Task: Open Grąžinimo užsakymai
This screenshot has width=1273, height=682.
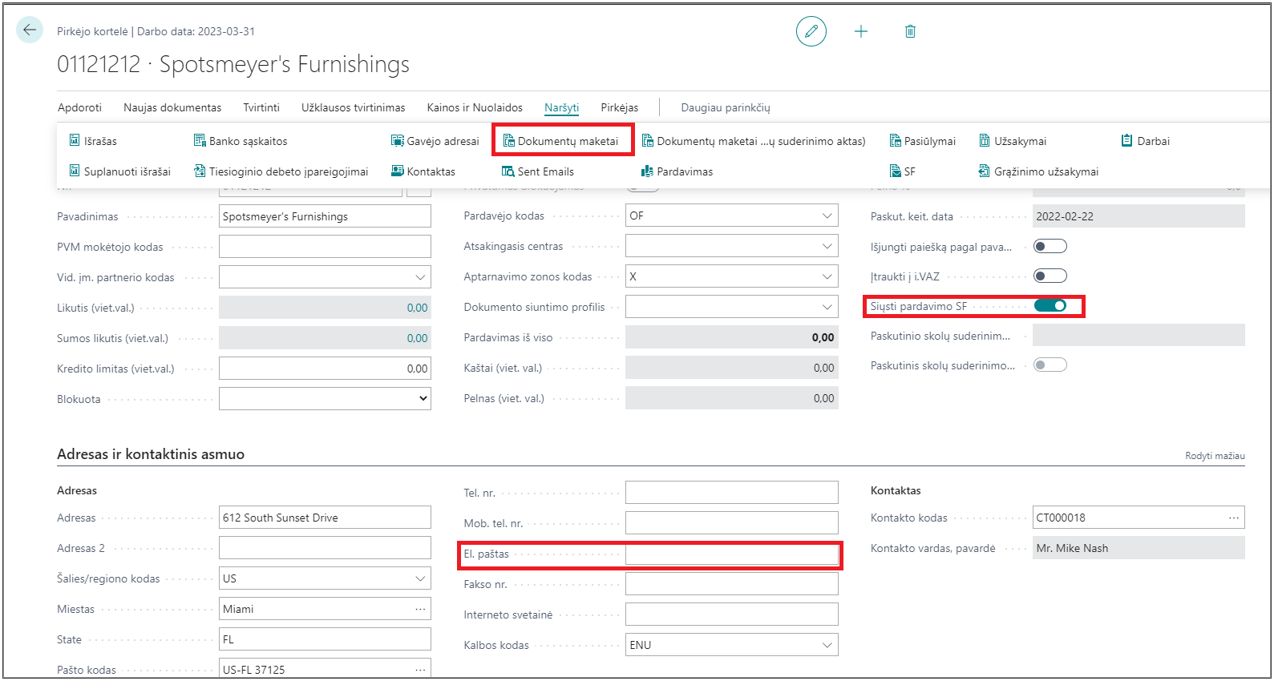Action: click(x=1038, y=171)
